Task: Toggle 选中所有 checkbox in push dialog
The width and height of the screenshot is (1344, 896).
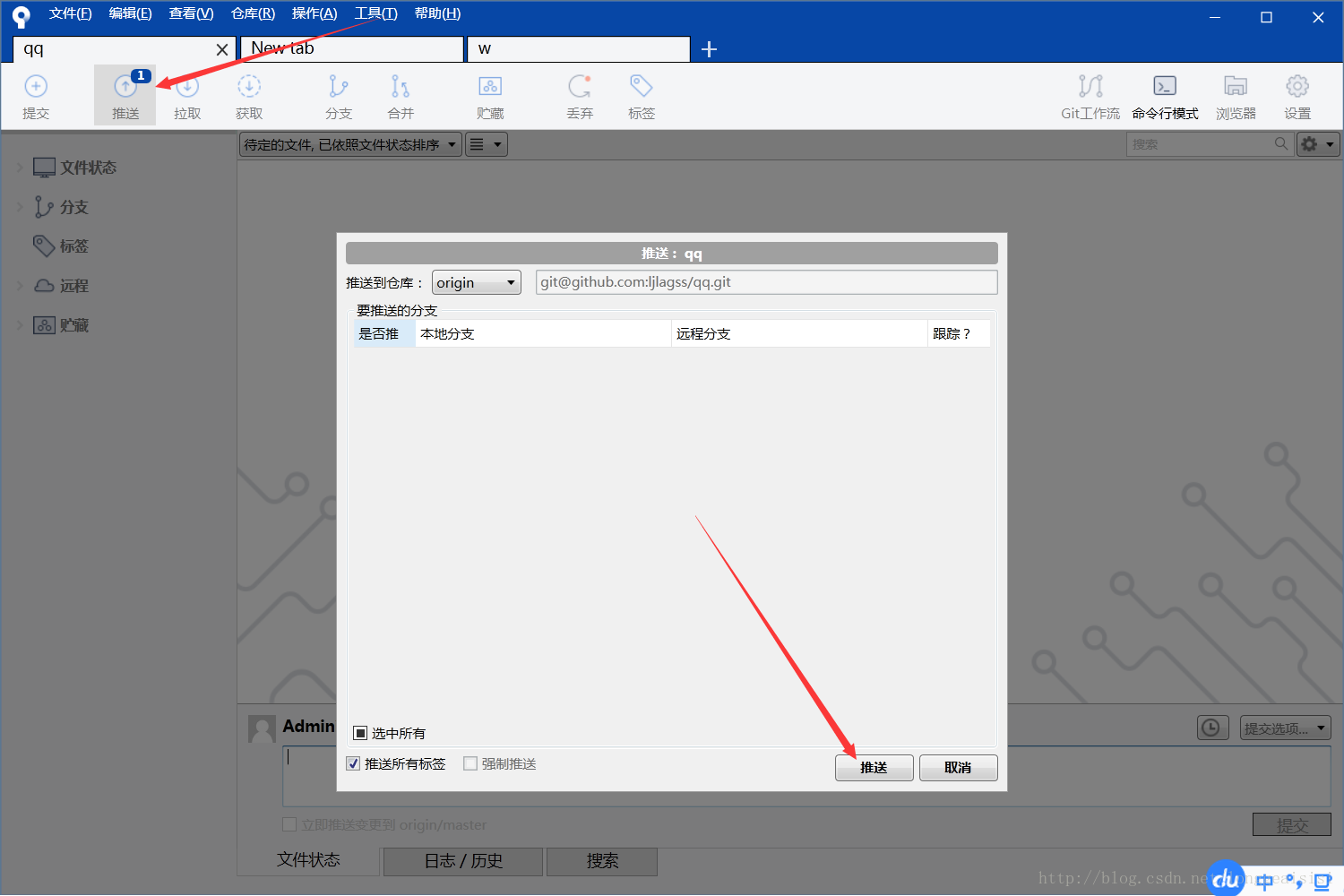Action: point(360,733)
